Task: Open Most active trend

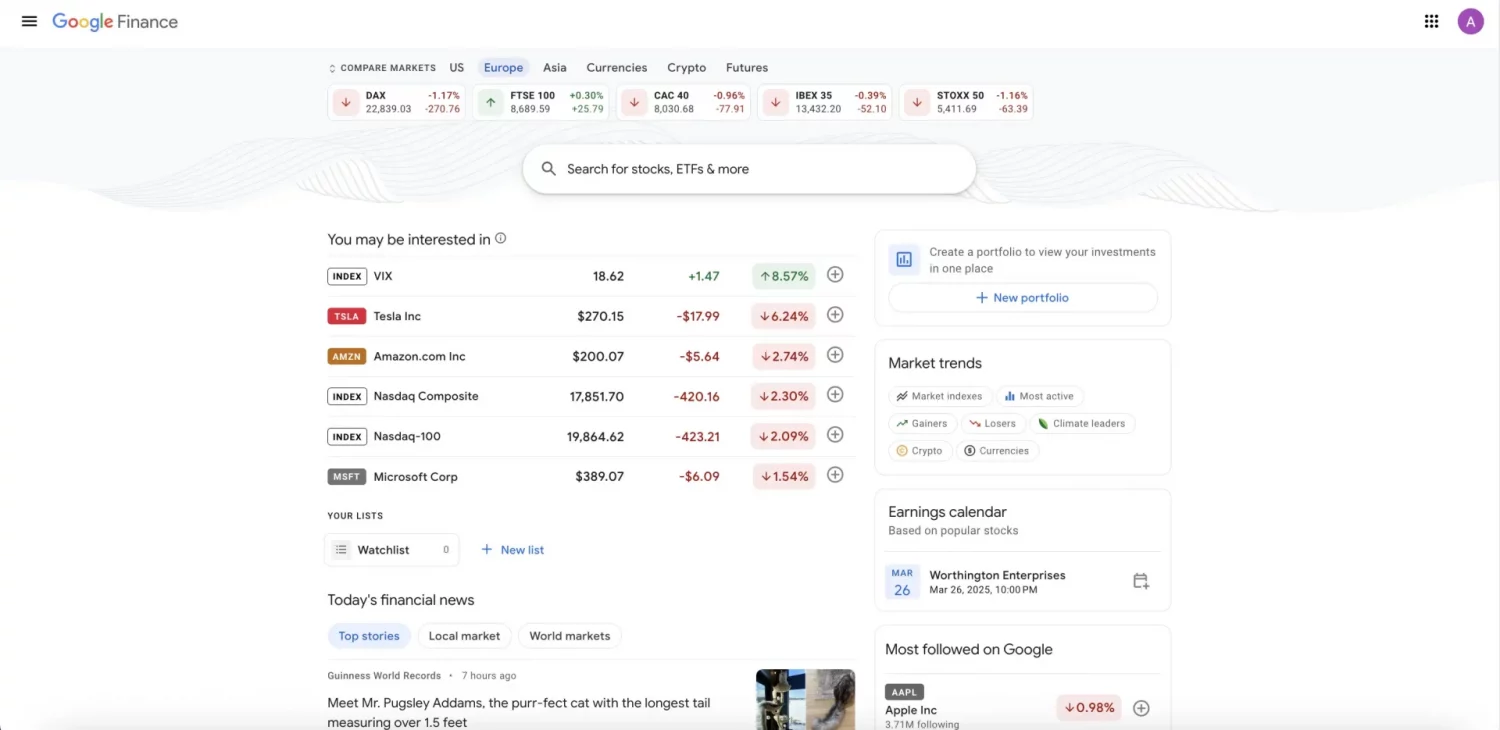Action: tap(1040, 396)
